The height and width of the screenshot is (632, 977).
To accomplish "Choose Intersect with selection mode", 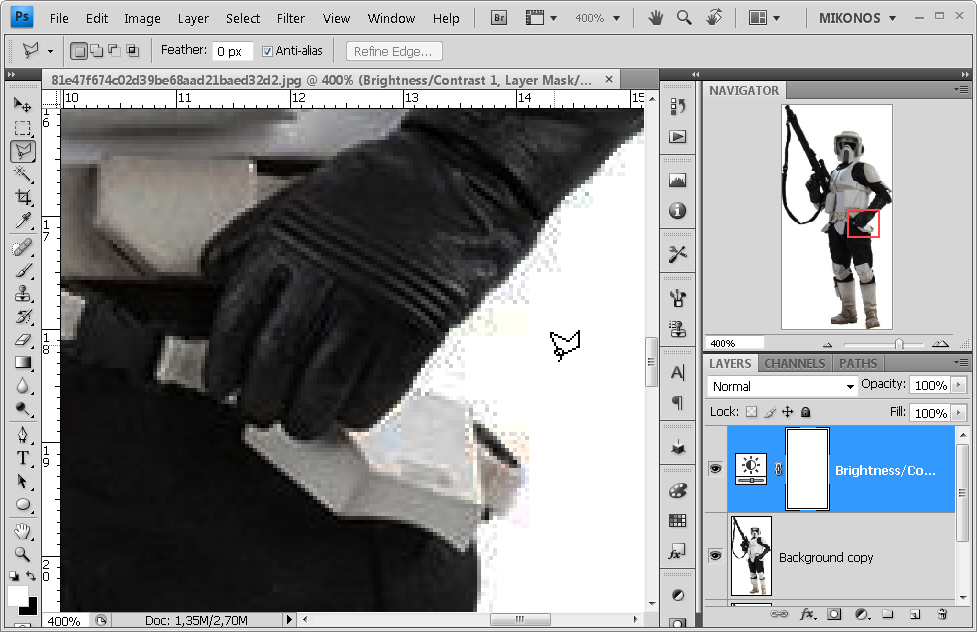I will click(x=133, y=51).
